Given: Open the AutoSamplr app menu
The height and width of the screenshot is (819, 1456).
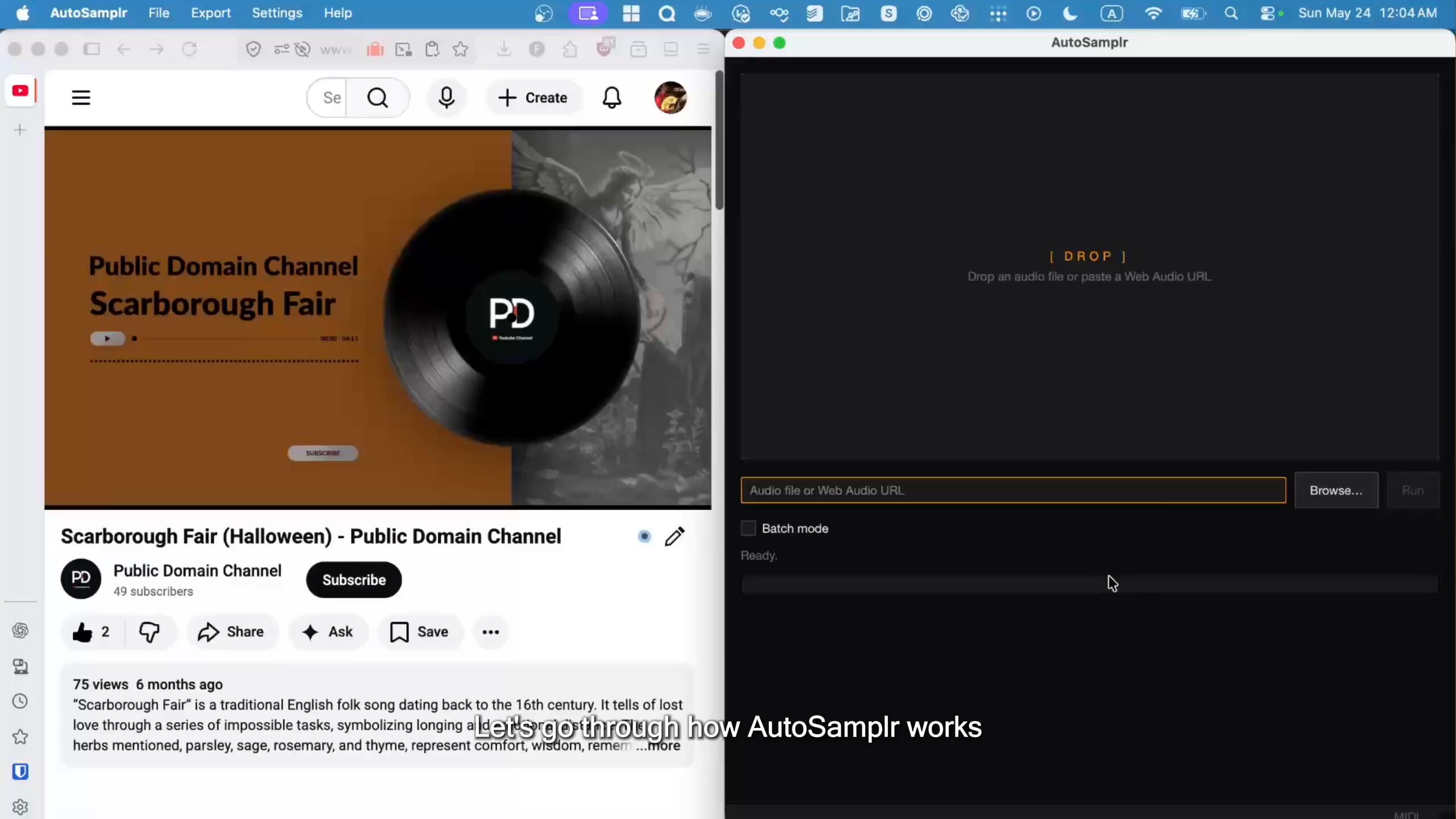Looking at the screenshot, I should (x=88, y=13).
